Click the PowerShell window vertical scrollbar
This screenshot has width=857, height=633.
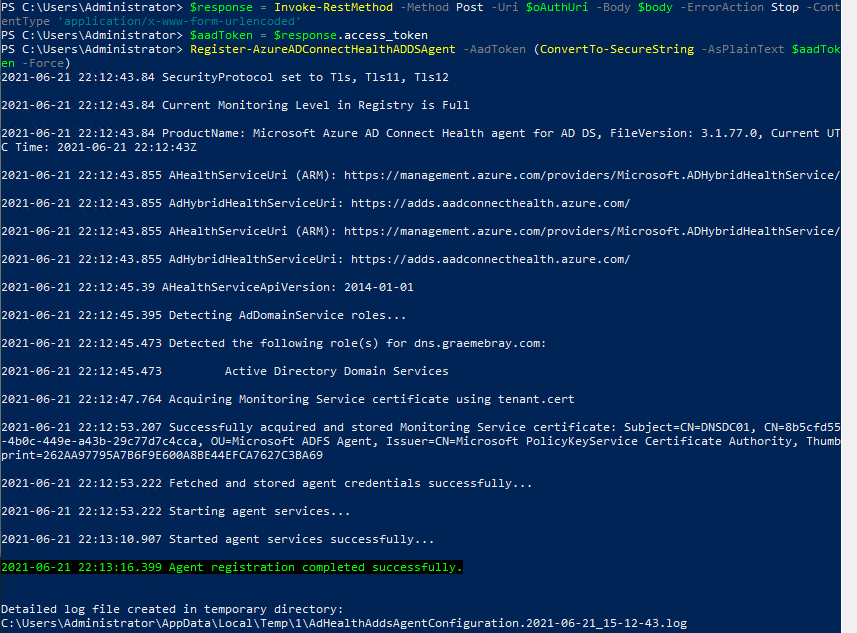849,316
